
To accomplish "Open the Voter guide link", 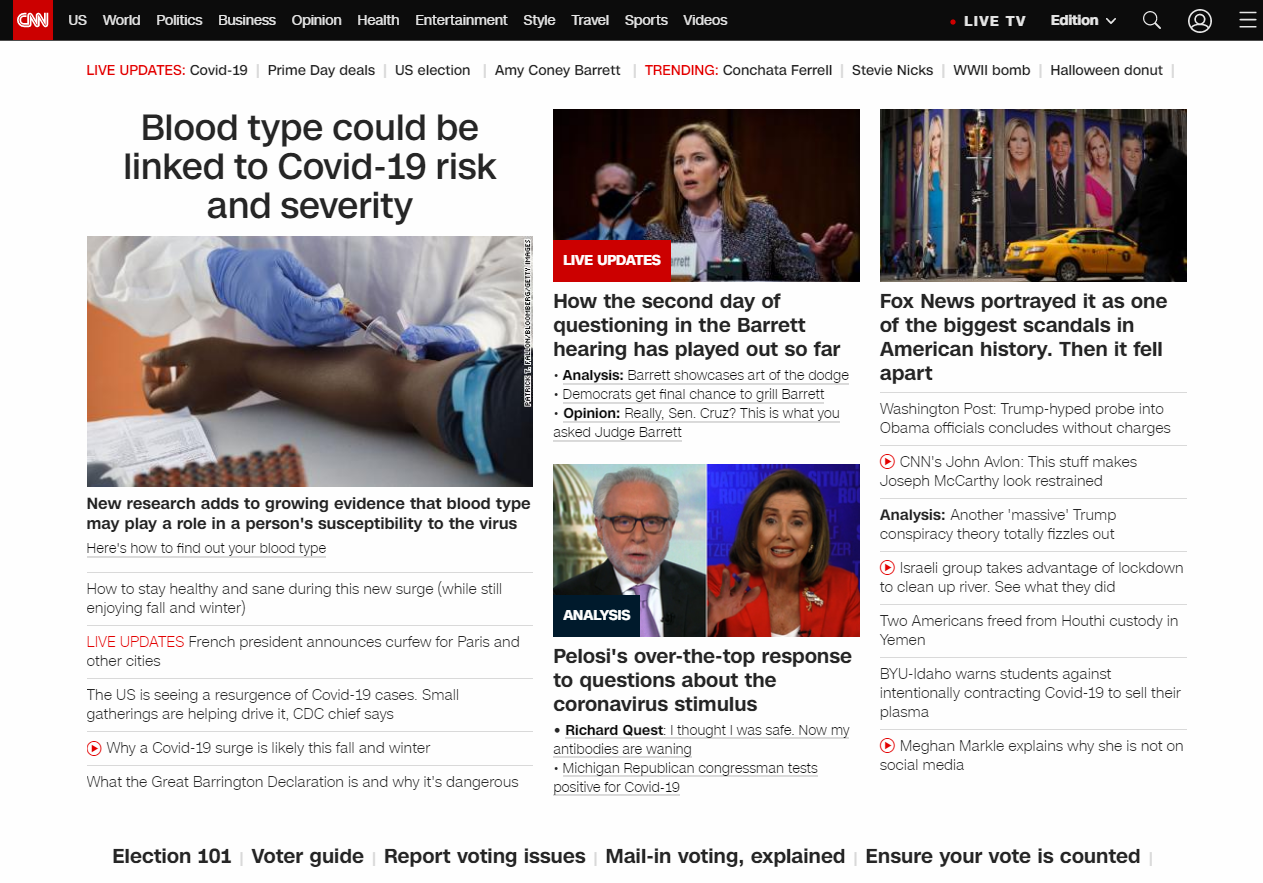I will click(x=307, y=856).
